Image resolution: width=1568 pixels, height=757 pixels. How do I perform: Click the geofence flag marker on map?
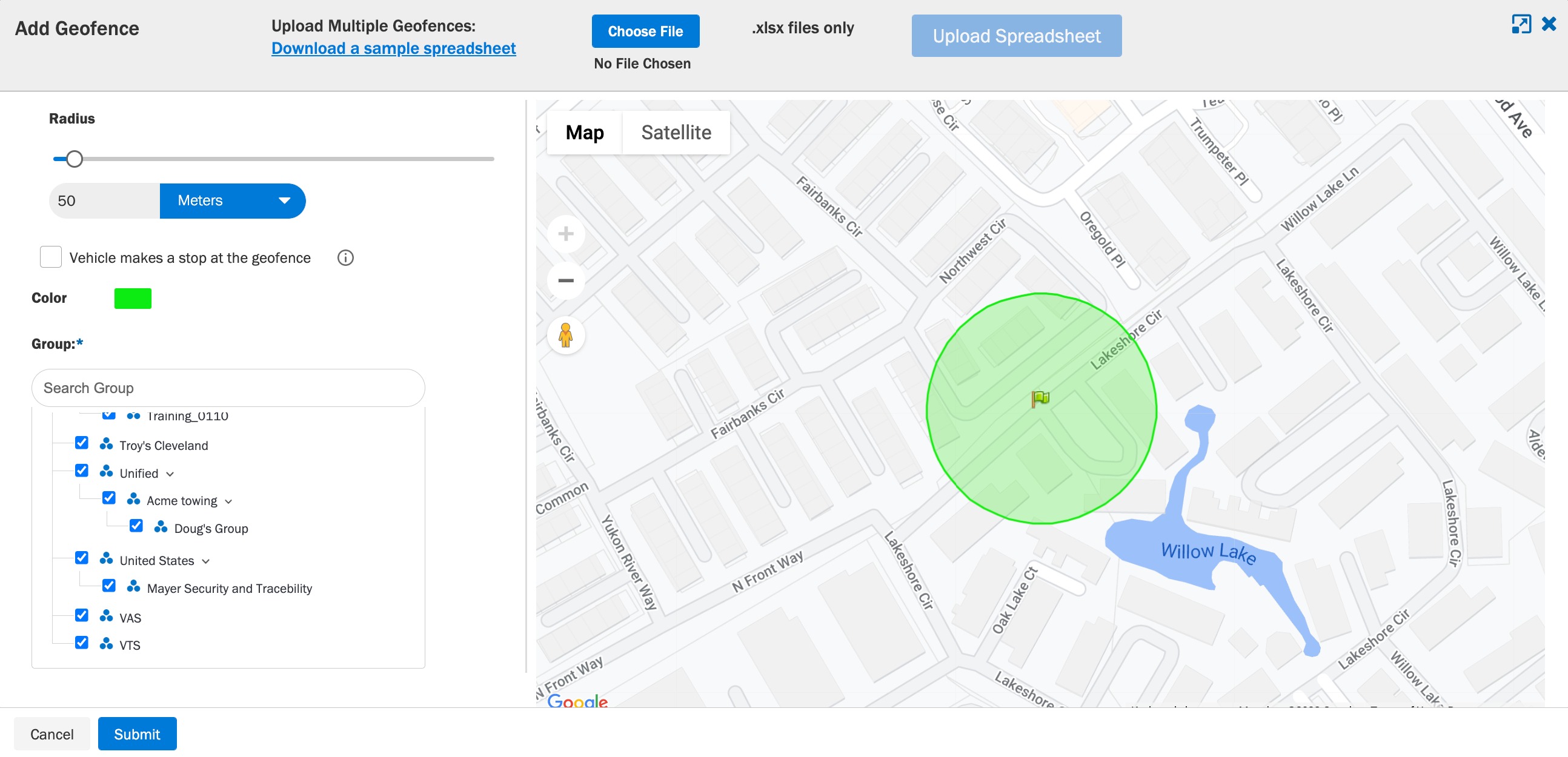[1040, 398]
